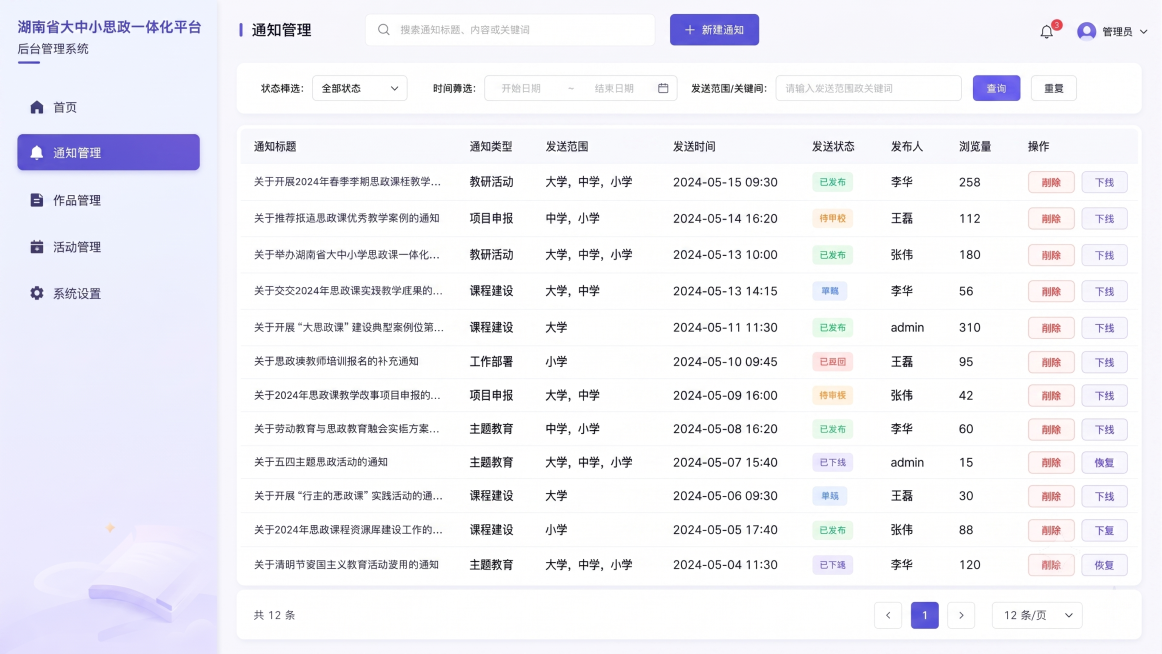Click the 已退回 status tag
1162x654 pixels.
click(832, 362)
